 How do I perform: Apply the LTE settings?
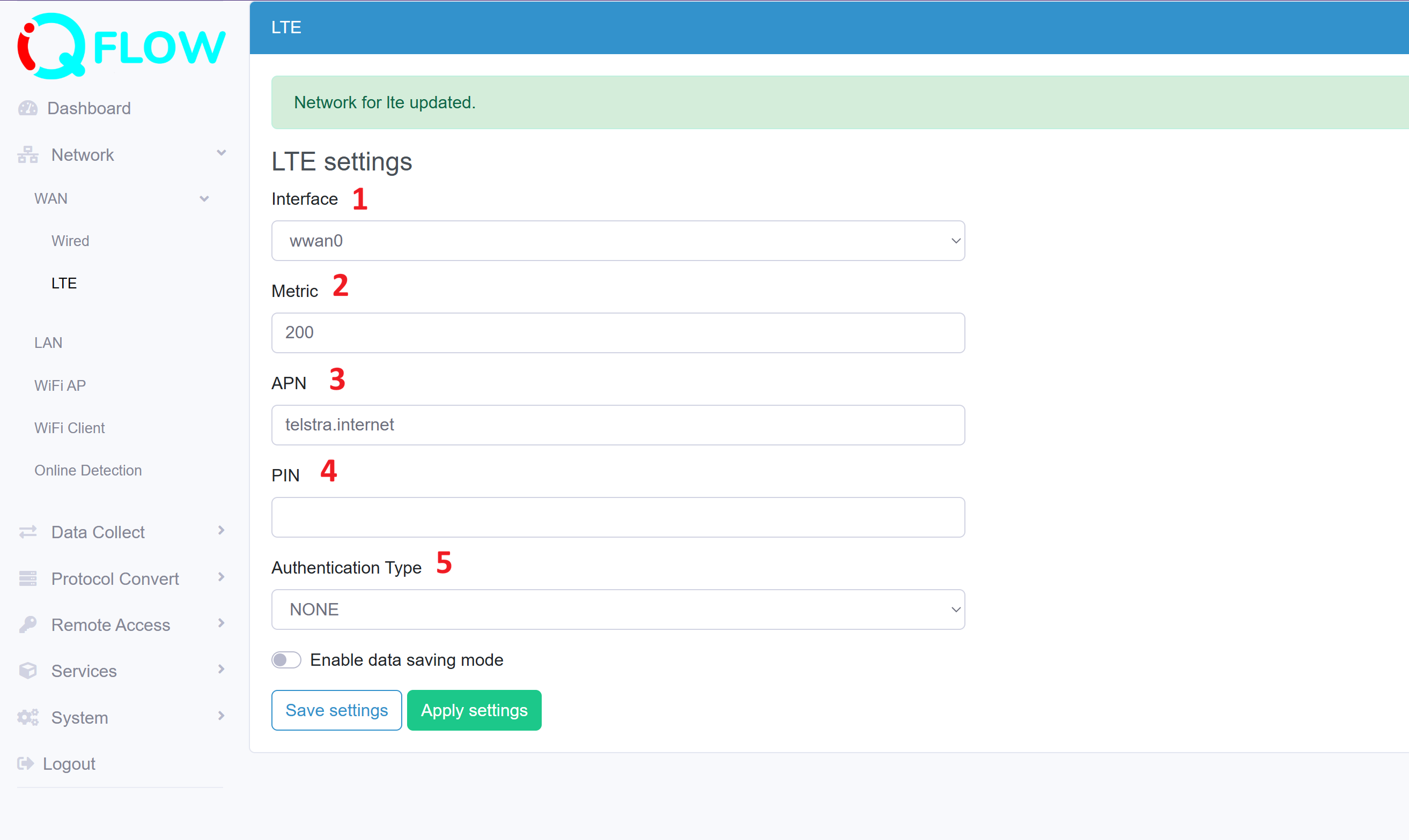pyautogui.click(x=474, y=710)
